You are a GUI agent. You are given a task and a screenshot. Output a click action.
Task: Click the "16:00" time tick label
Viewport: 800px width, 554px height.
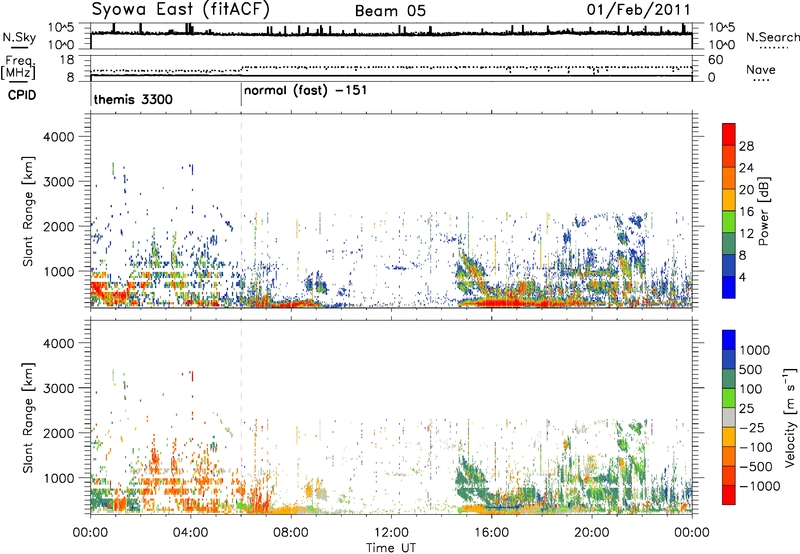(x=491, y=533)
